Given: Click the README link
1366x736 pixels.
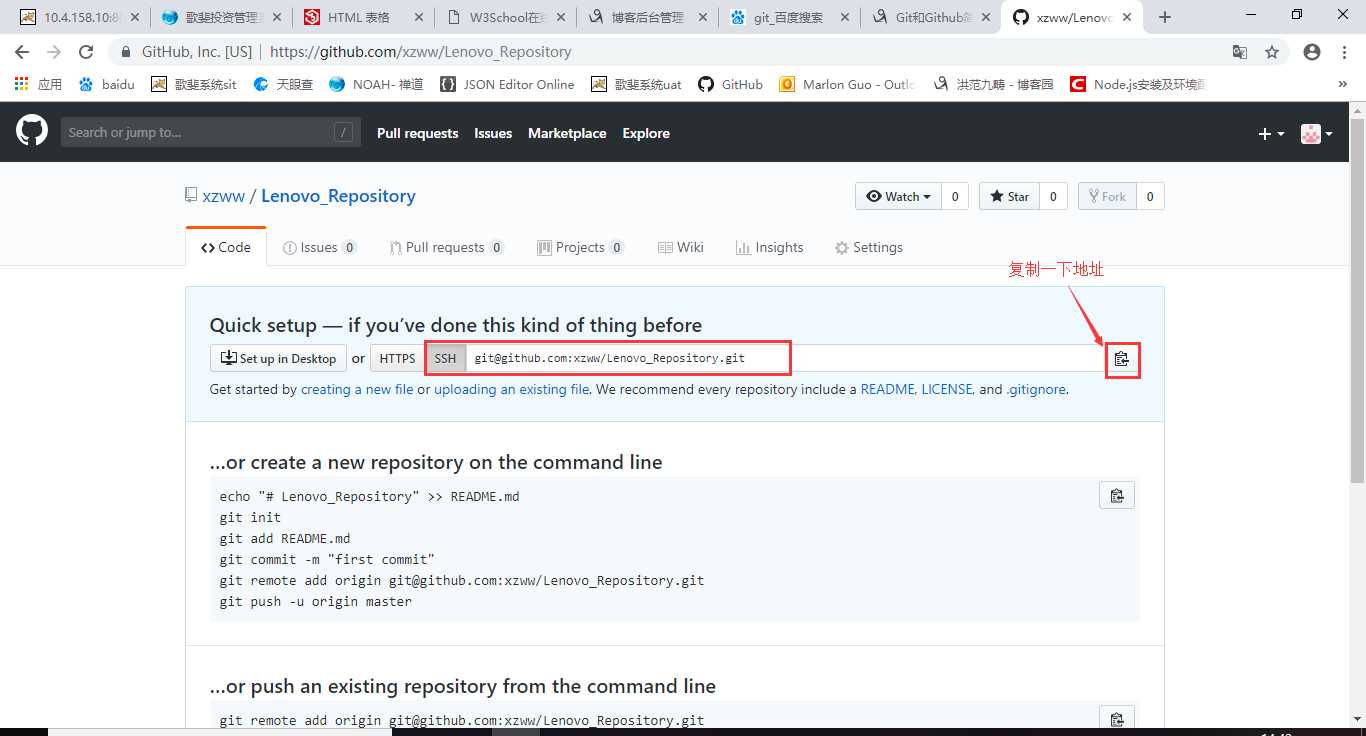Looking at the screenshot, I should coord(887,389).
